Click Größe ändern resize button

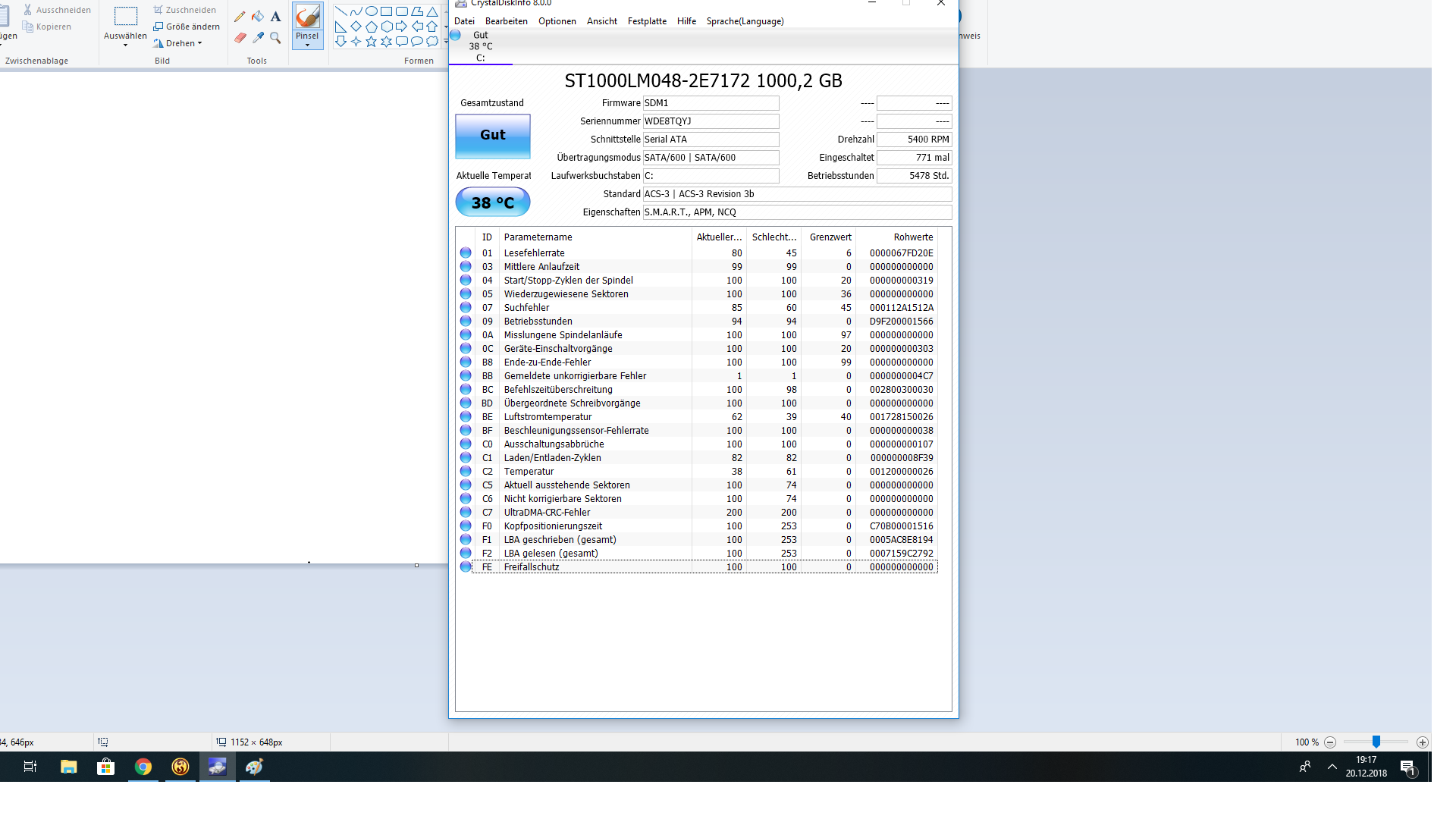[187, 27]
